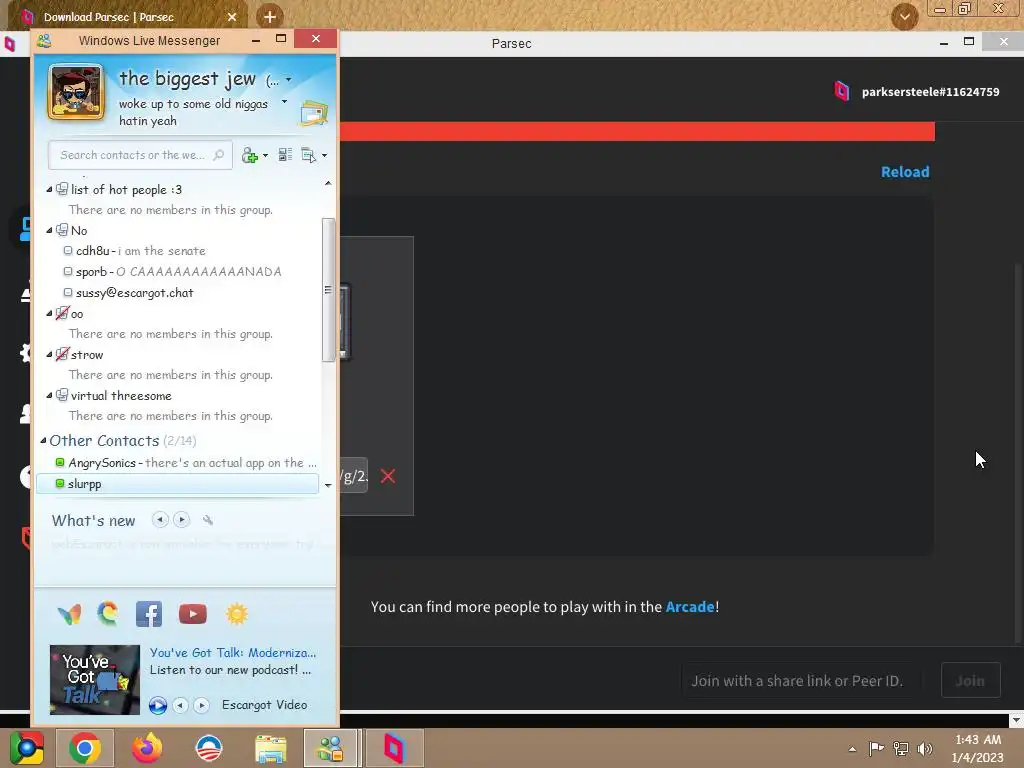Screen dimensions: 1024x768
Task: Click the YouTube icon in Messenger
Action: [193, 614]
